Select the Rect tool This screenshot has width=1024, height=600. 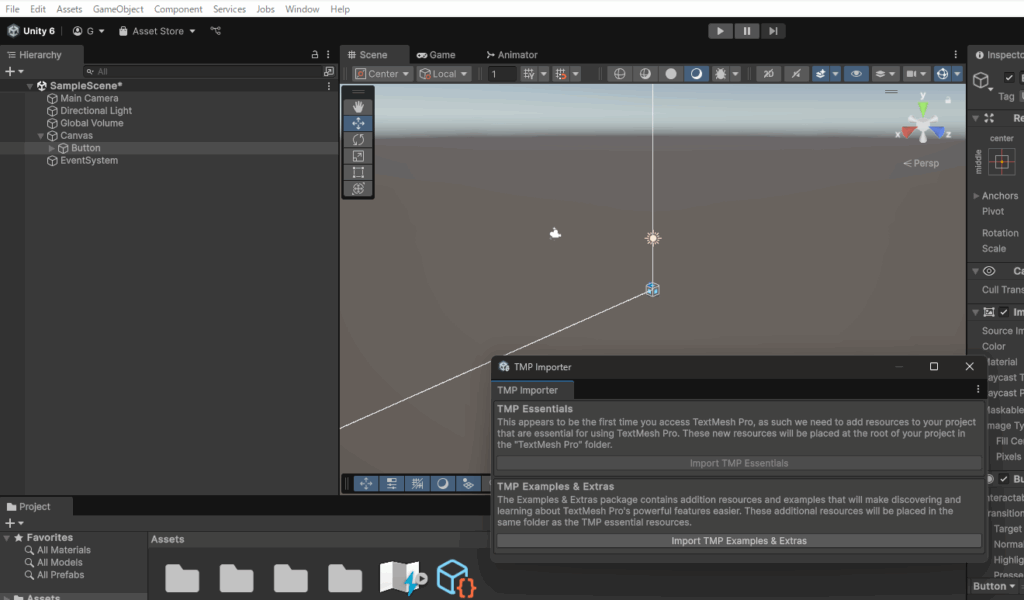point(358,172)
